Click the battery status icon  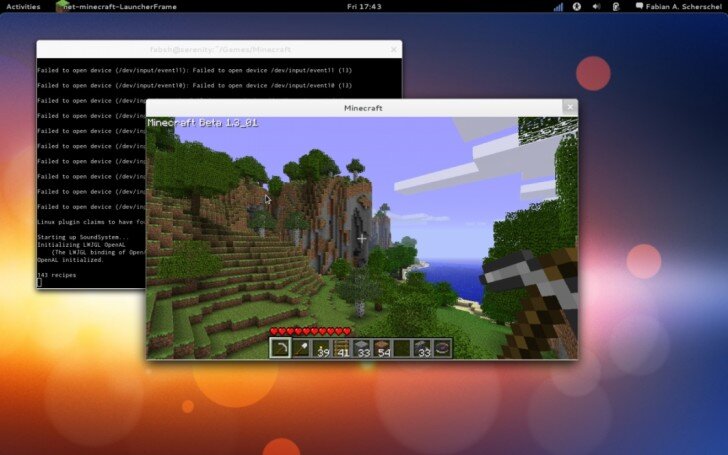tap(616, 6)
